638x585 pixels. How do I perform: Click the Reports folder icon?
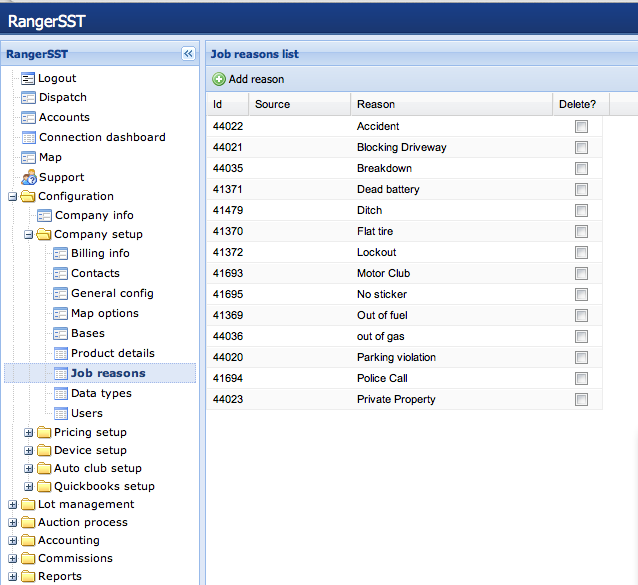(x=27, y=576)
